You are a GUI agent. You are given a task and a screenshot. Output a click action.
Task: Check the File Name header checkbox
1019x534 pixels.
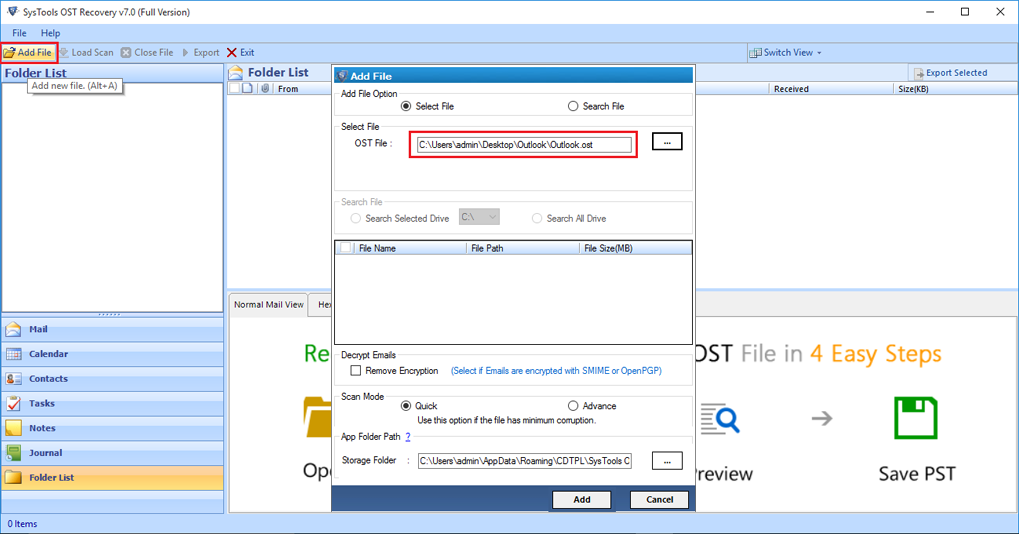click(346, 248)
